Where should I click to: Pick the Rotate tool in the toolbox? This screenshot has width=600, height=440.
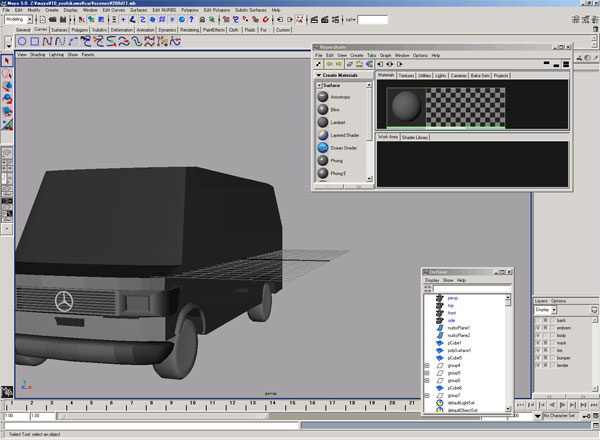coord(7,99)
